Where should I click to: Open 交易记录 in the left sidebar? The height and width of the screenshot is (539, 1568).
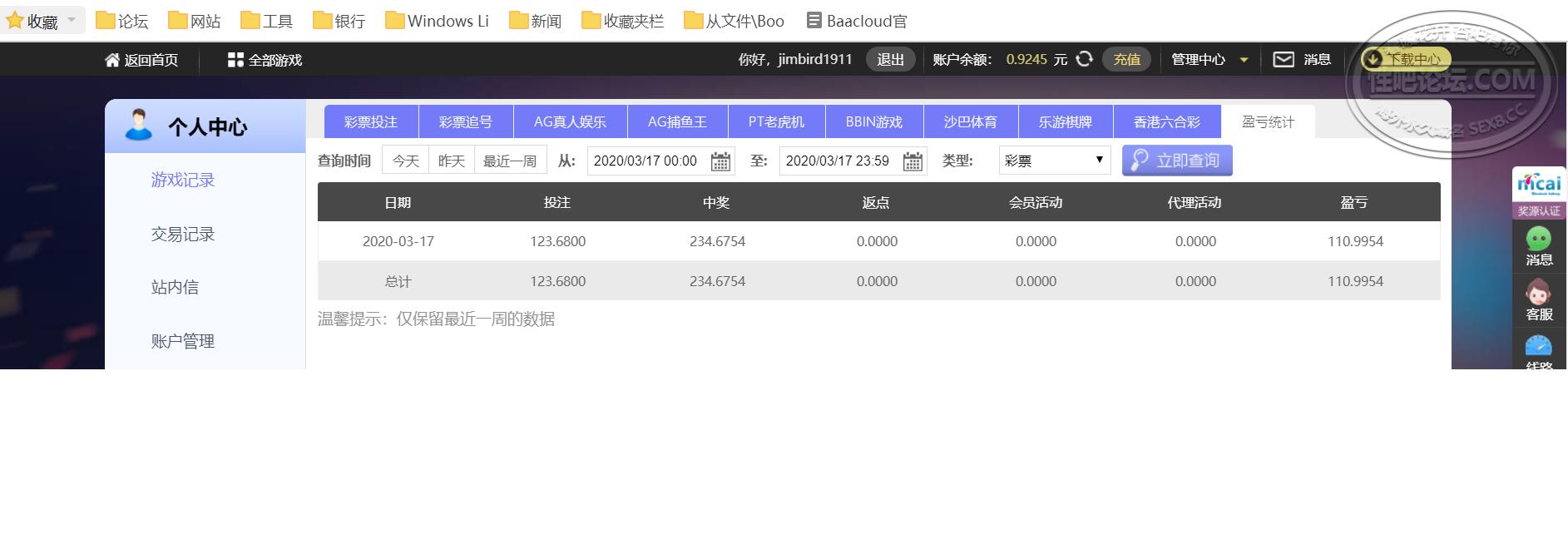click(x=183, y=235)
